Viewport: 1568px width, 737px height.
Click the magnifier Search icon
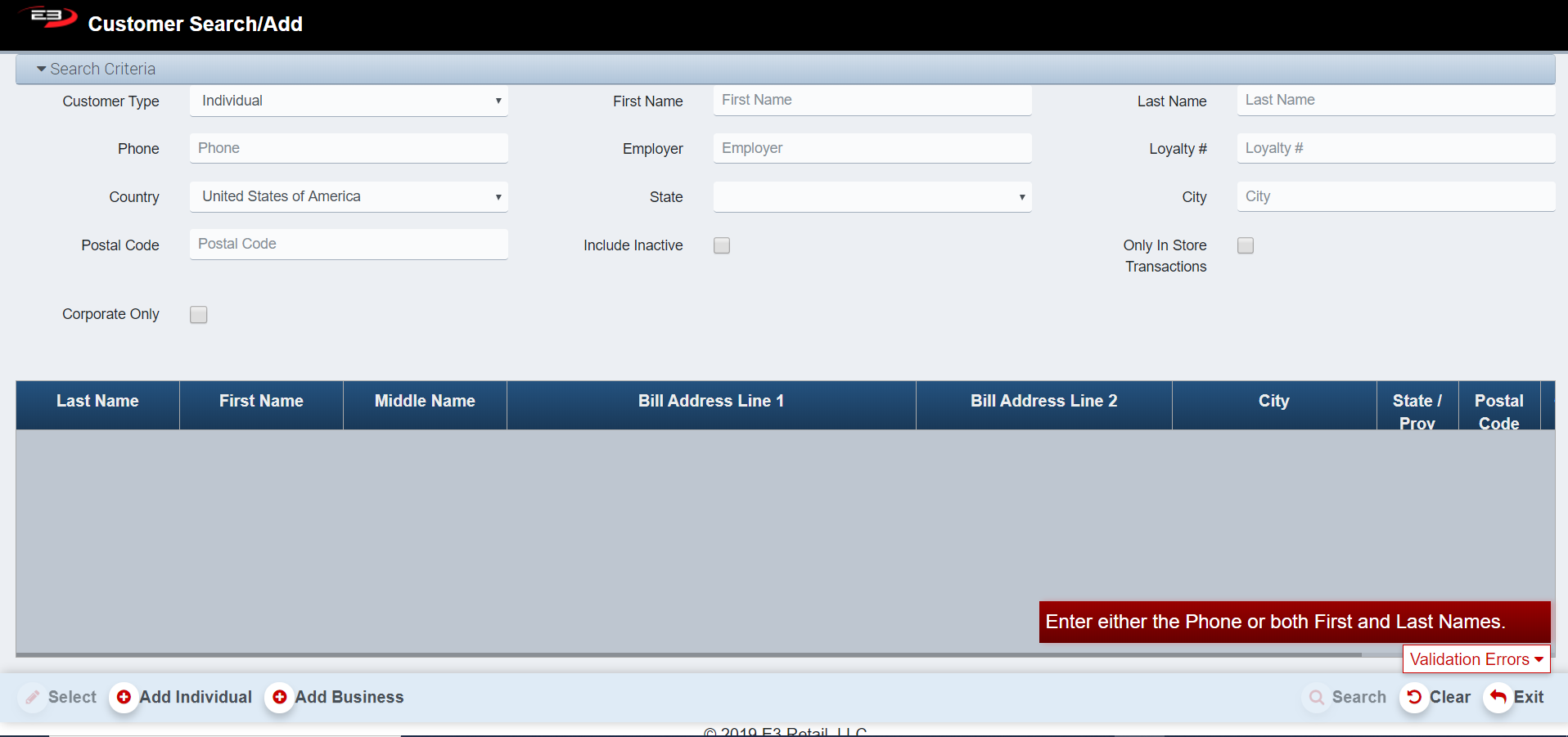(x=1316, y=697)
